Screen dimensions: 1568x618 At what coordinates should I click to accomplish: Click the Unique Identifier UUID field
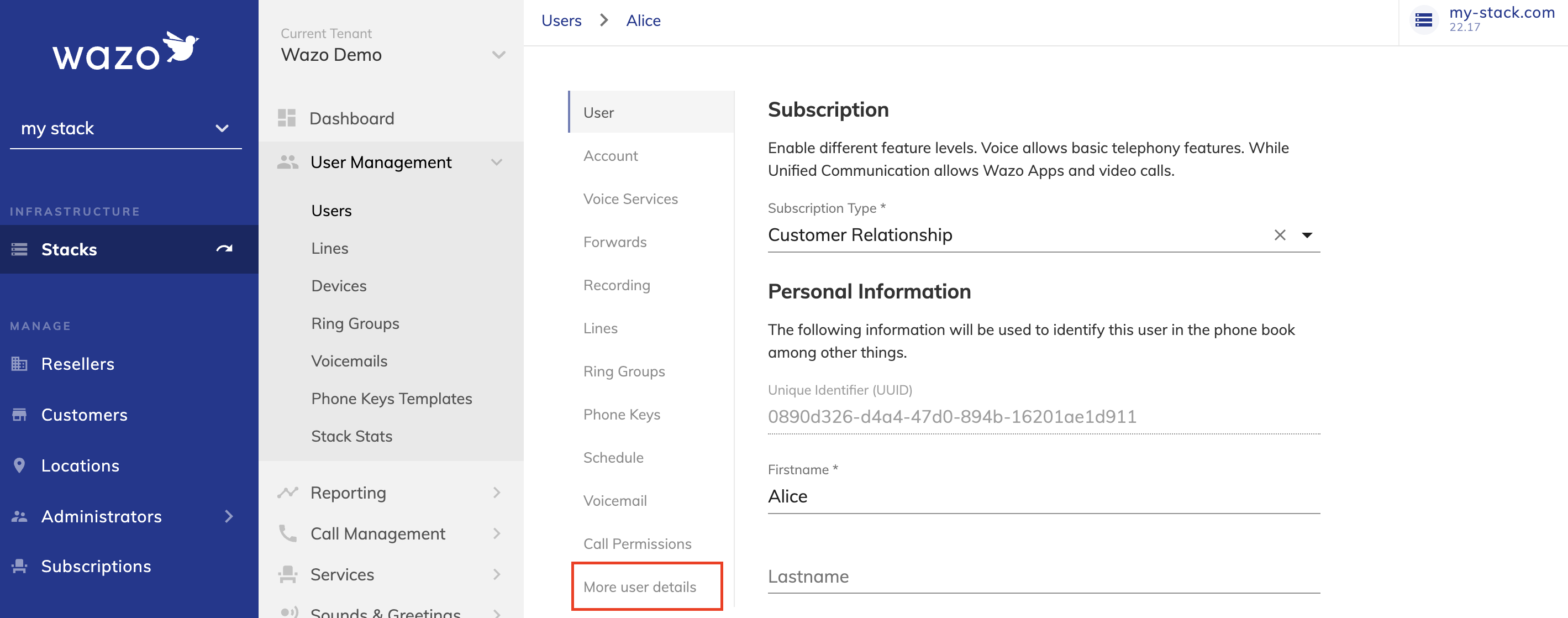(x=1043, y=416)
